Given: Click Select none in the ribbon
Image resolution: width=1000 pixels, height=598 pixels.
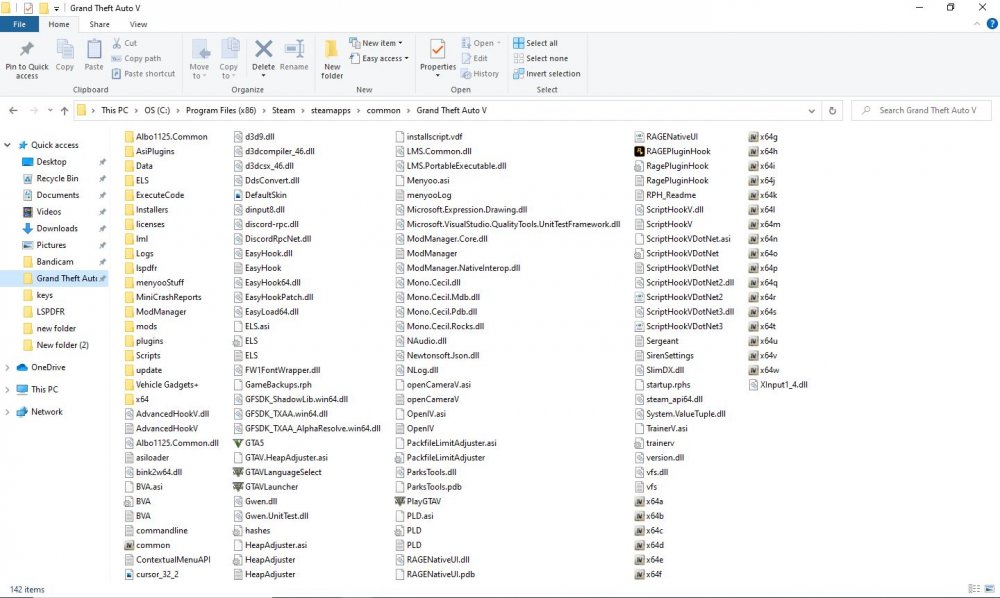Looking at the screenshot, I should click(x=540, y=58).
